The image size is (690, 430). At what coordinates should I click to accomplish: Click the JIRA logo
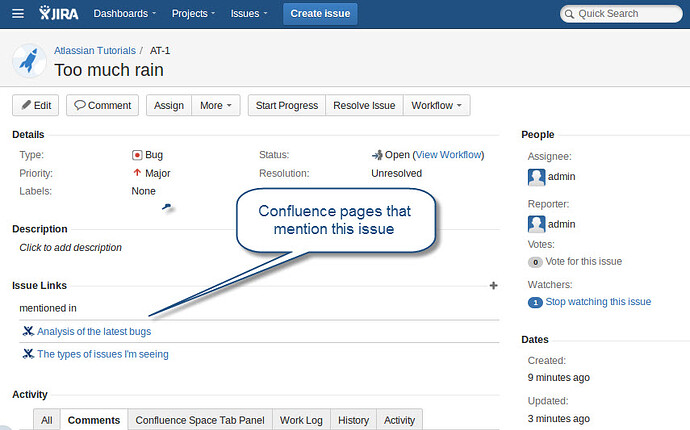[x=59, y=13]
